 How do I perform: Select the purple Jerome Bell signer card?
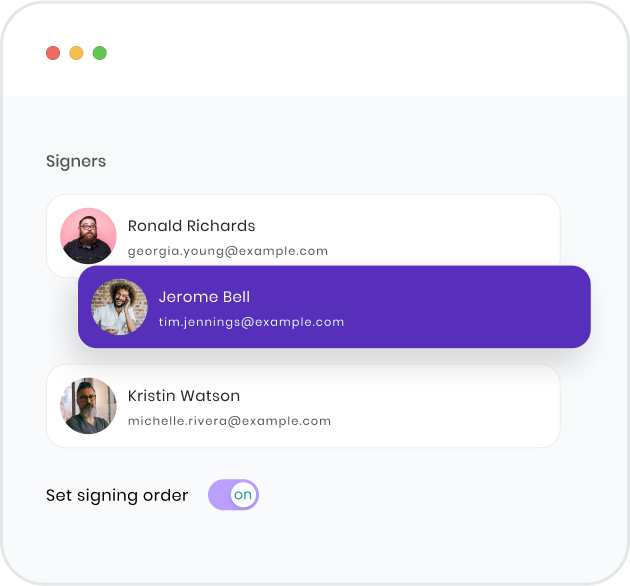click(x=334, y=307)
